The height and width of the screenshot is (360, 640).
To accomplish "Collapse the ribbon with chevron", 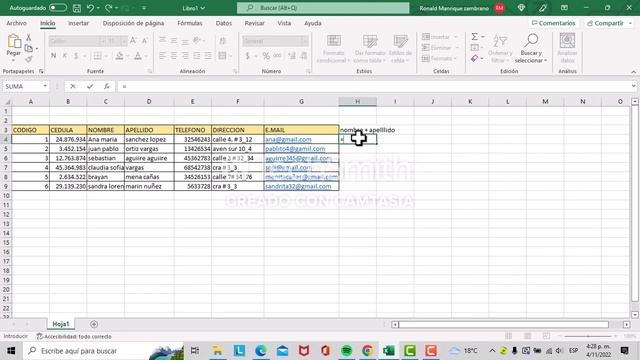I will 633,72.
